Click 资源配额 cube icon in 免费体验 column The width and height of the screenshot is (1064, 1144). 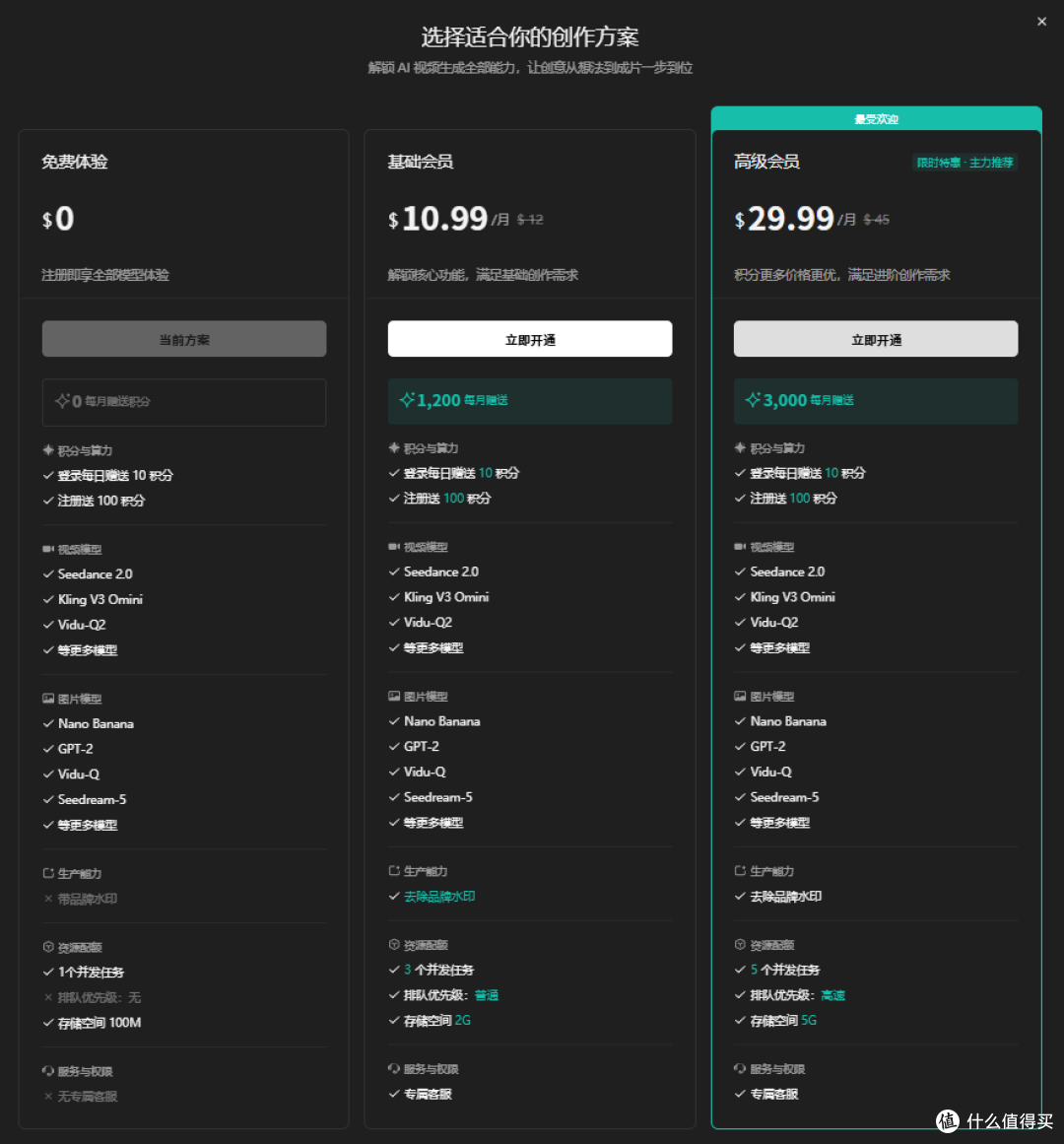[48, 947]
